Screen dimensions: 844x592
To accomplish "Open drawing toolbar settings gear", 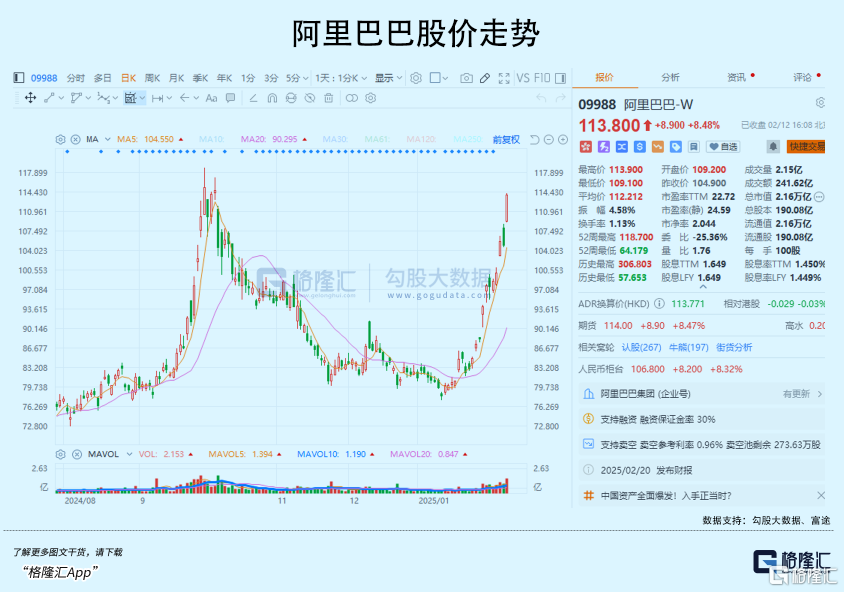I will tap(370, 98).
